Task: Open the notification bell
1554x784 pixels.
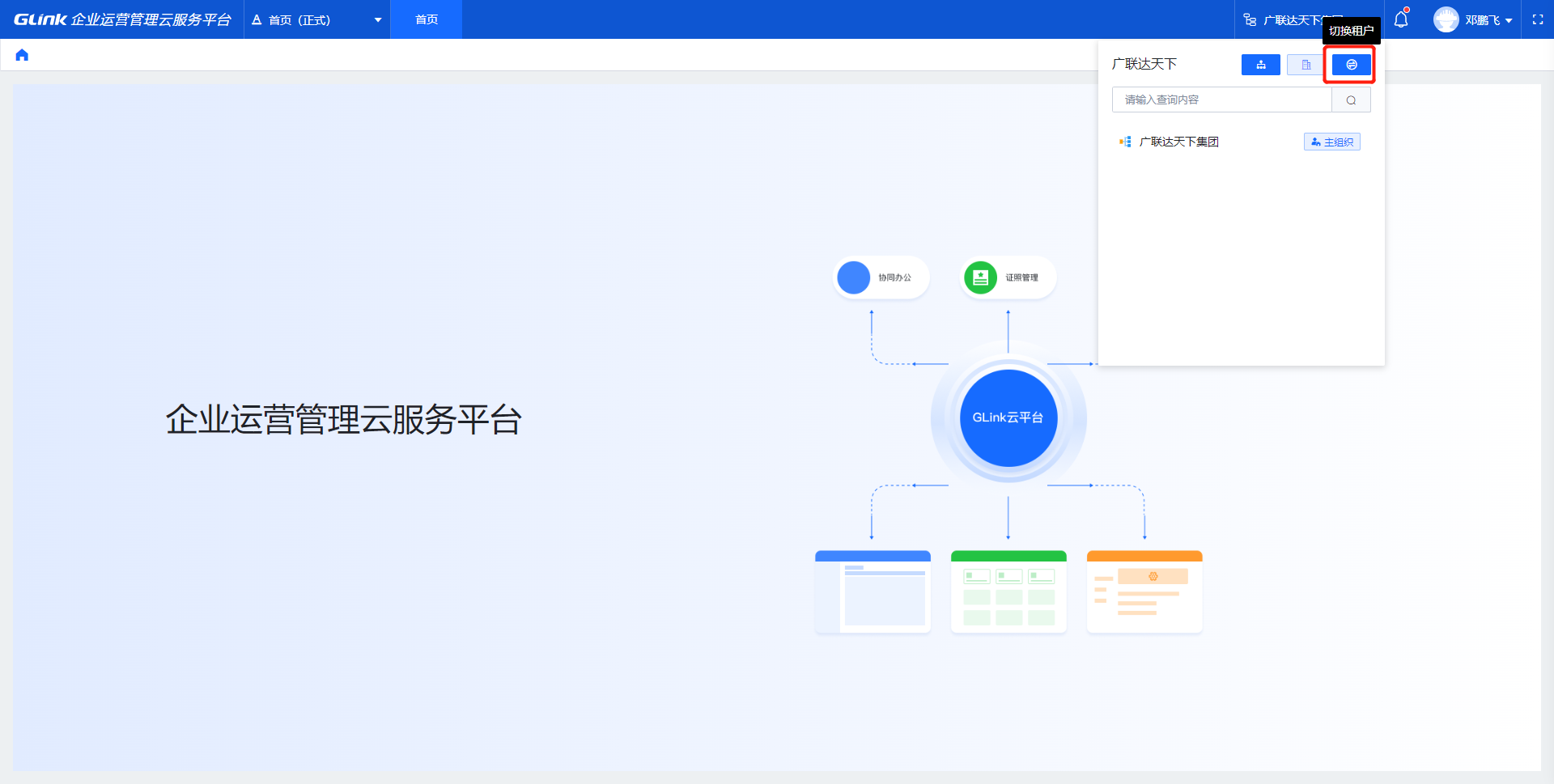Action: [x=1401, y=19]
